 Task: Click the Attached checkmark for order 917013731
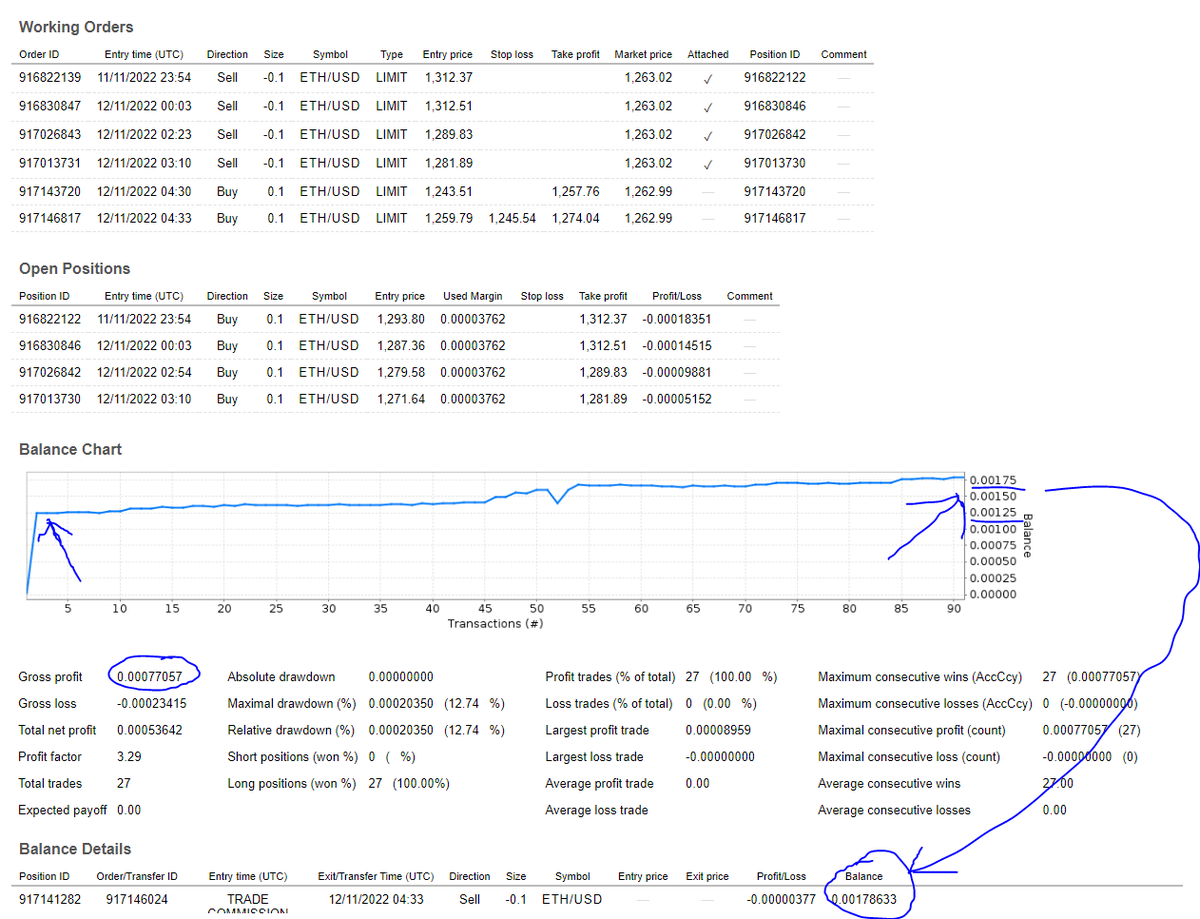708,164
